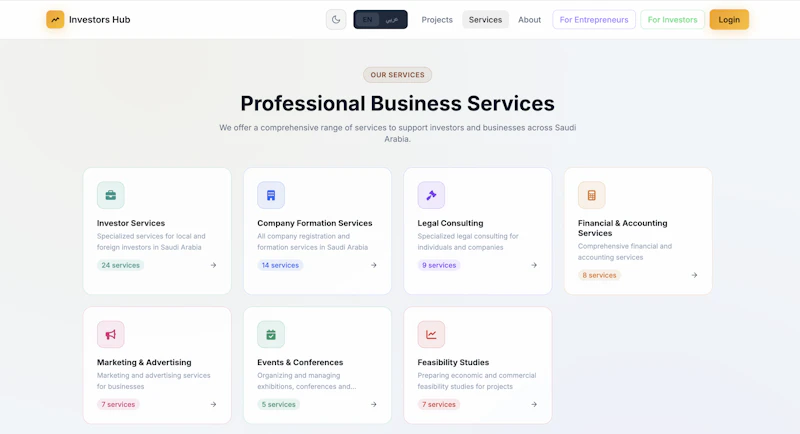This screenshot has width=800, height=434.
Task: Click the Feasibility Studies title
Action: pos(453,362)
